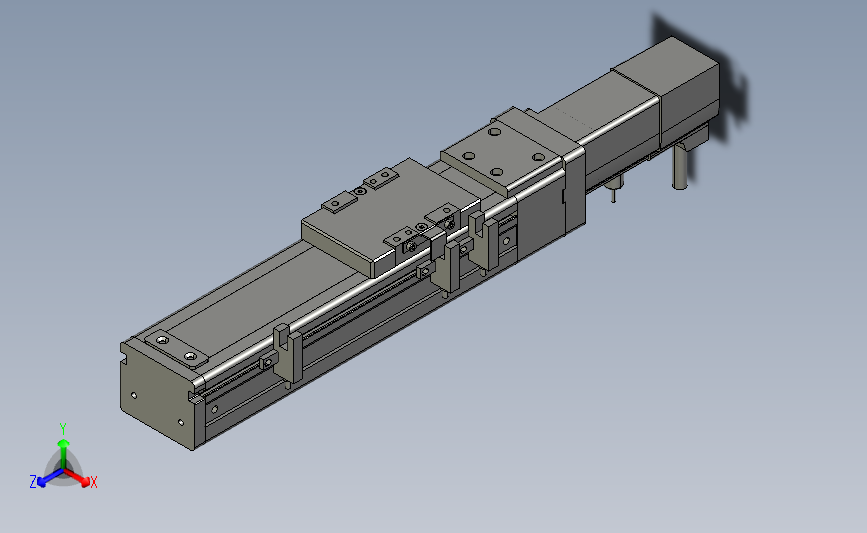The image size is (867, 533).
Task: Select the sensor bracket nearest the front end cap
Action: [x=288, y=354]
